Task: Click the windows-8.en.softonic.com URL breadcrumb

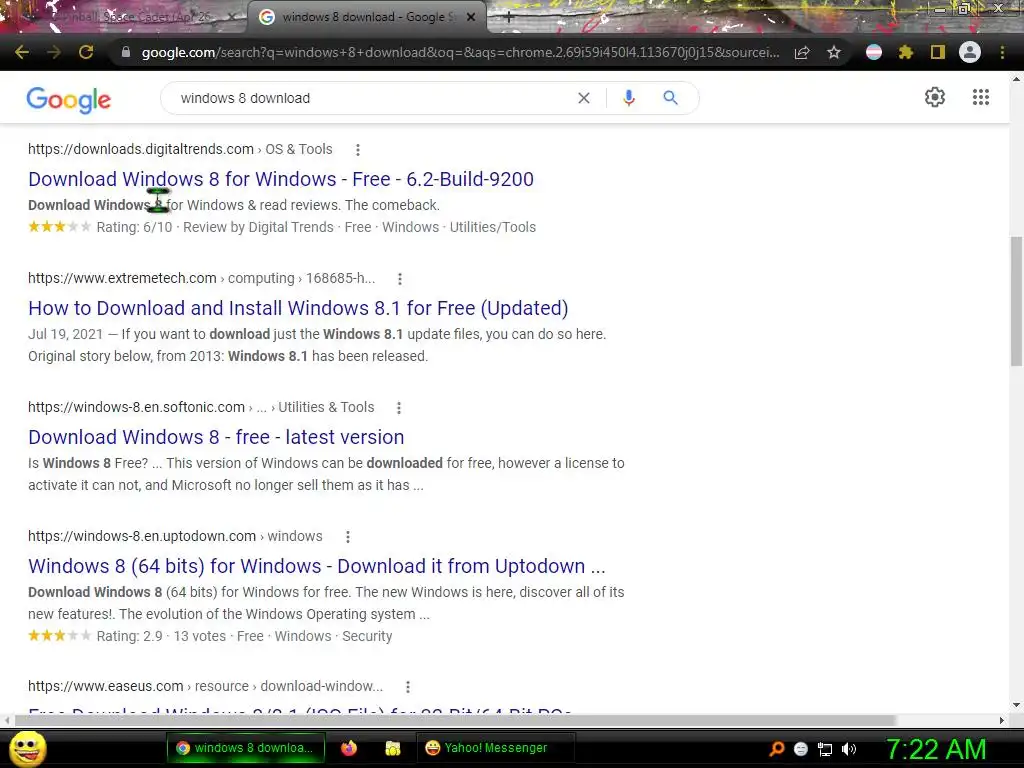Action: point(201,407)
